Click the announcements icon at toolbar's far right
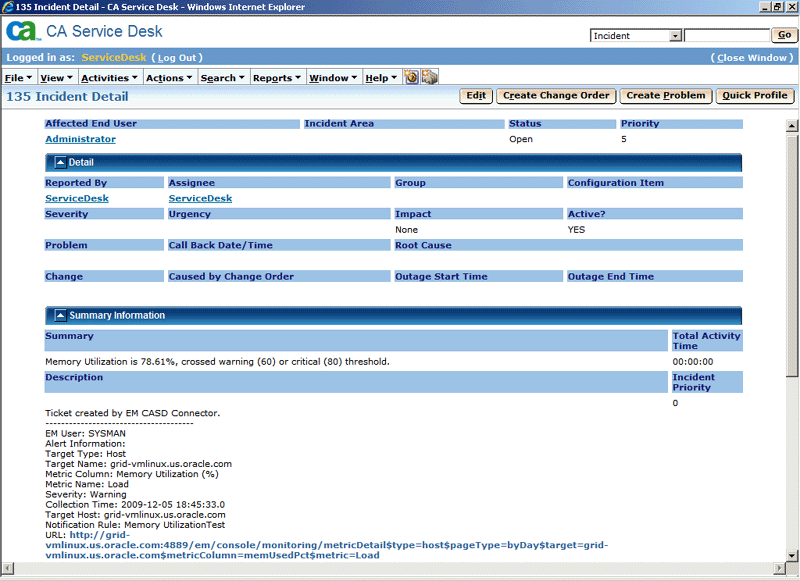 (427, 76)
